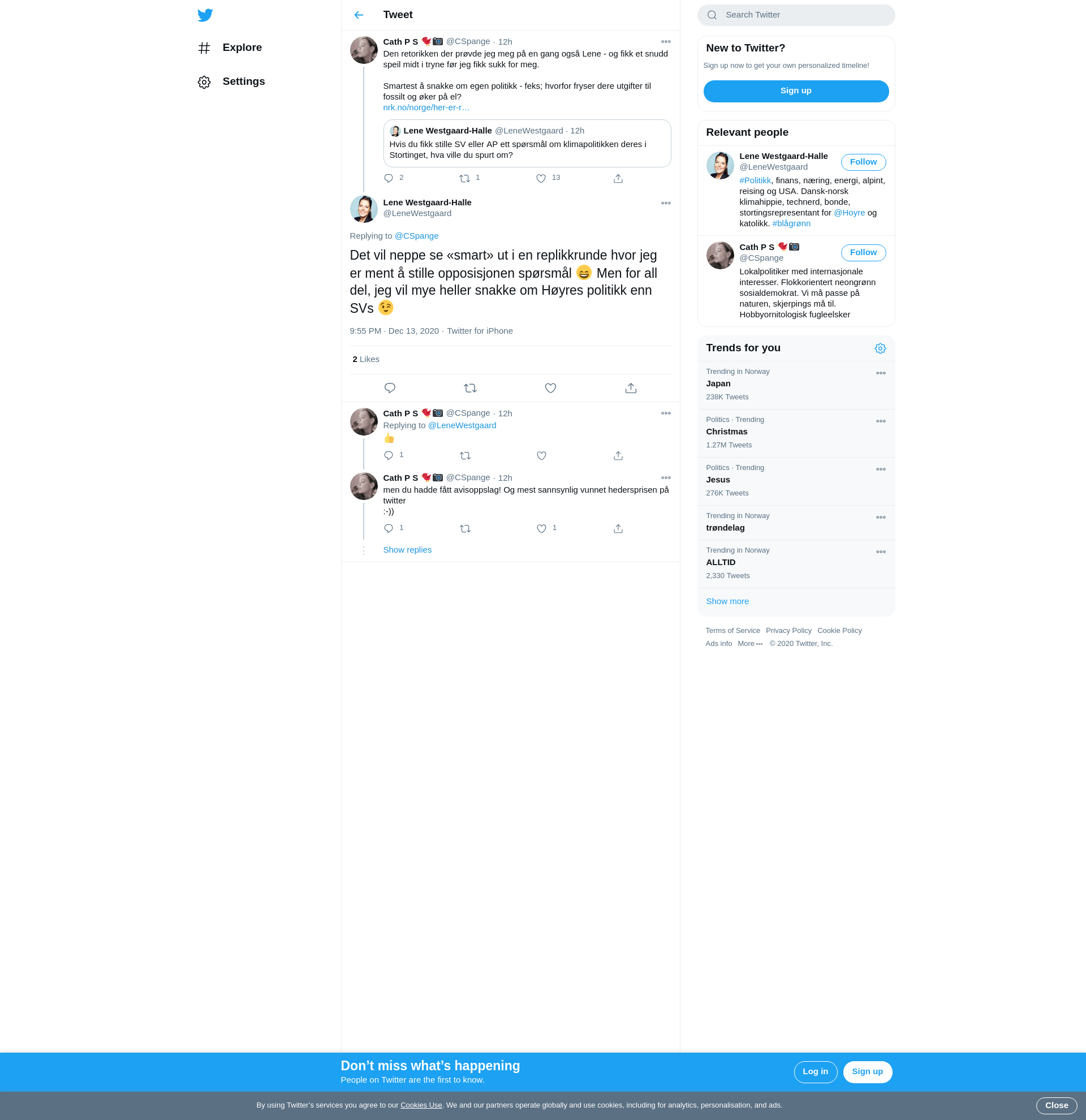Image resolution: width=1086 pixels, height=1120 pixels.
Task: Retweet the thumbs-up tweet
Action: pyautogui.click(x=465, y=455)
